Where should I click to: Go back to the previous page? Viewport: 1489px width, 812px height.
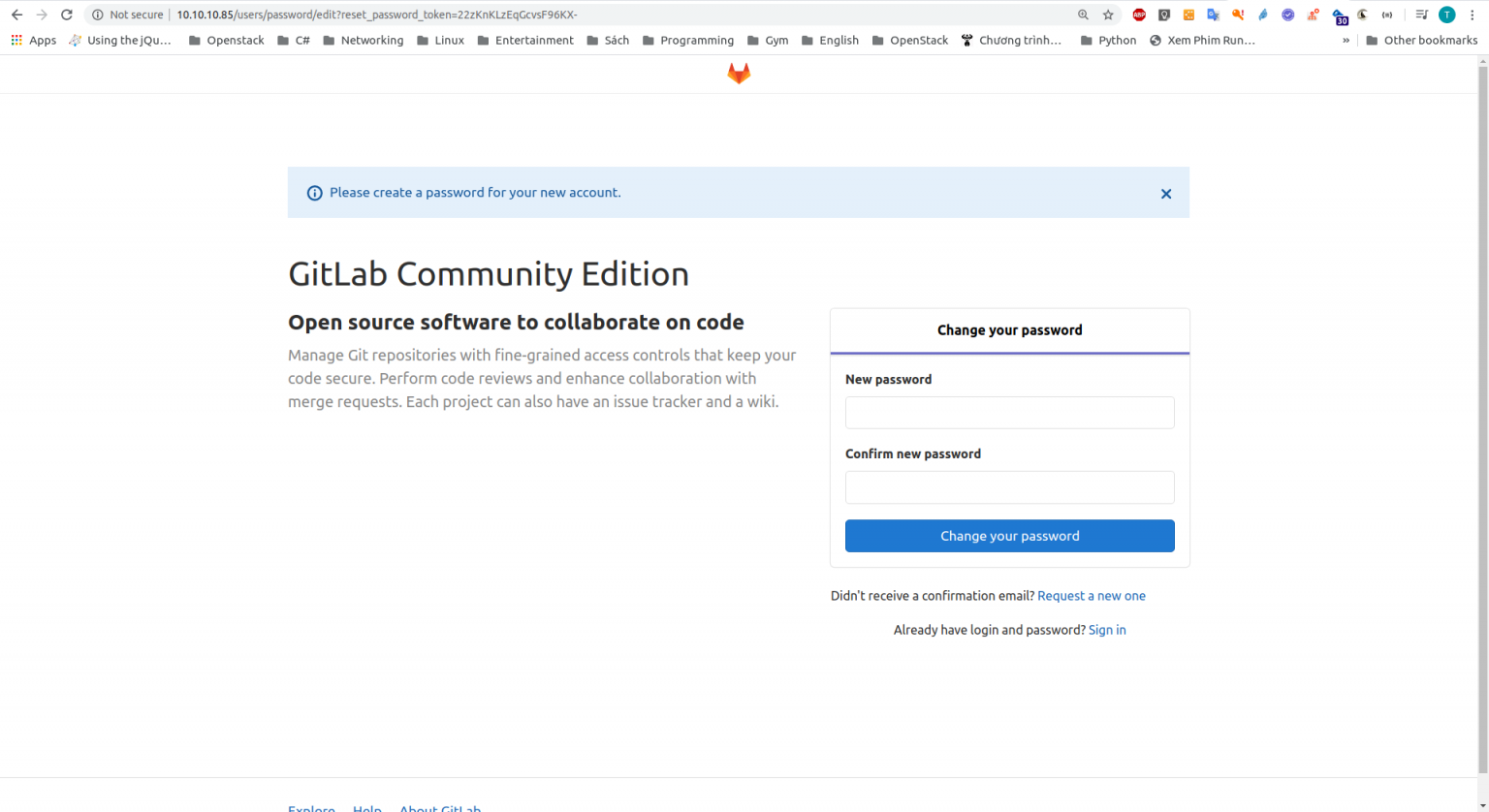tap(16, 15)
